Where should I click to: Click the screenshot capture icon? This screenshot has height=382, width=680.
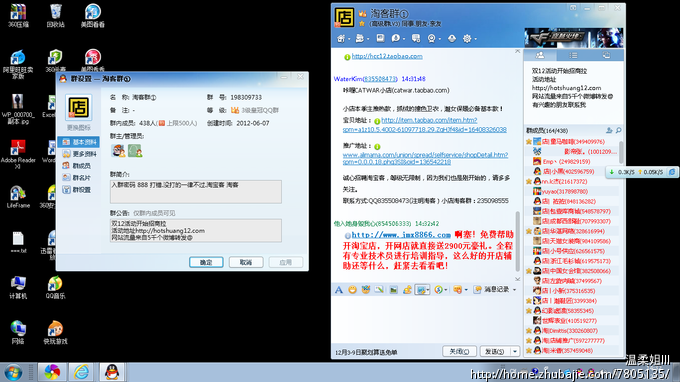[x=420, y=290]
